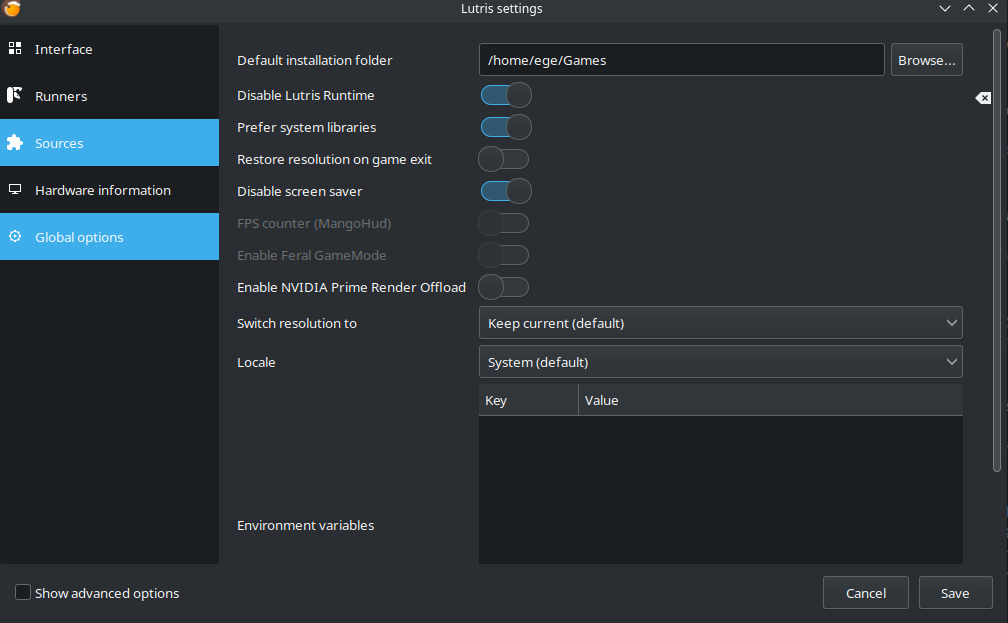Toggle Enable Feral GameMode switch
Viewport: 1008px width, 623px height.
click(503, 255)
